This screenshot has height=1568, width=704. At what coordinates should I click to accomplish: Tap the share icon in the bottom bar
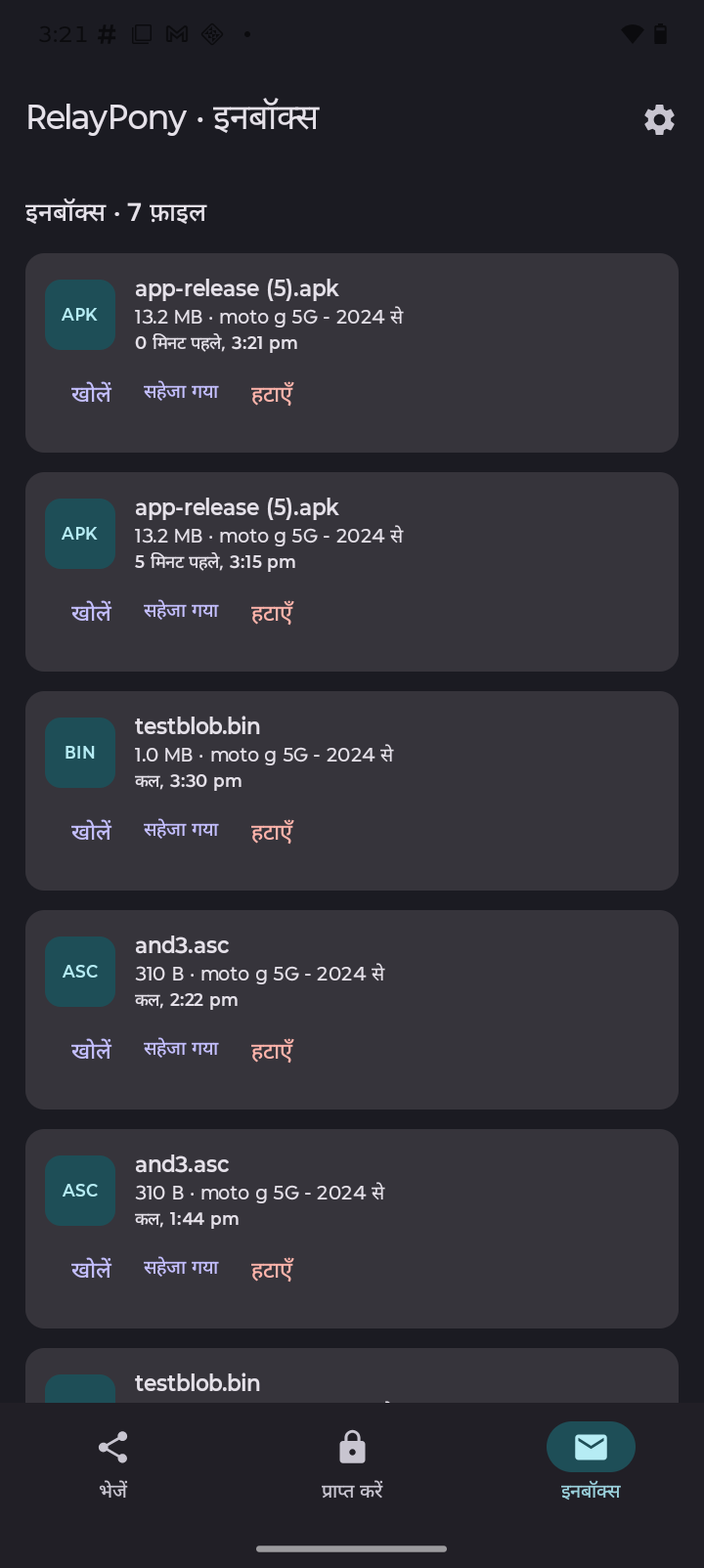pos(113,1447)
